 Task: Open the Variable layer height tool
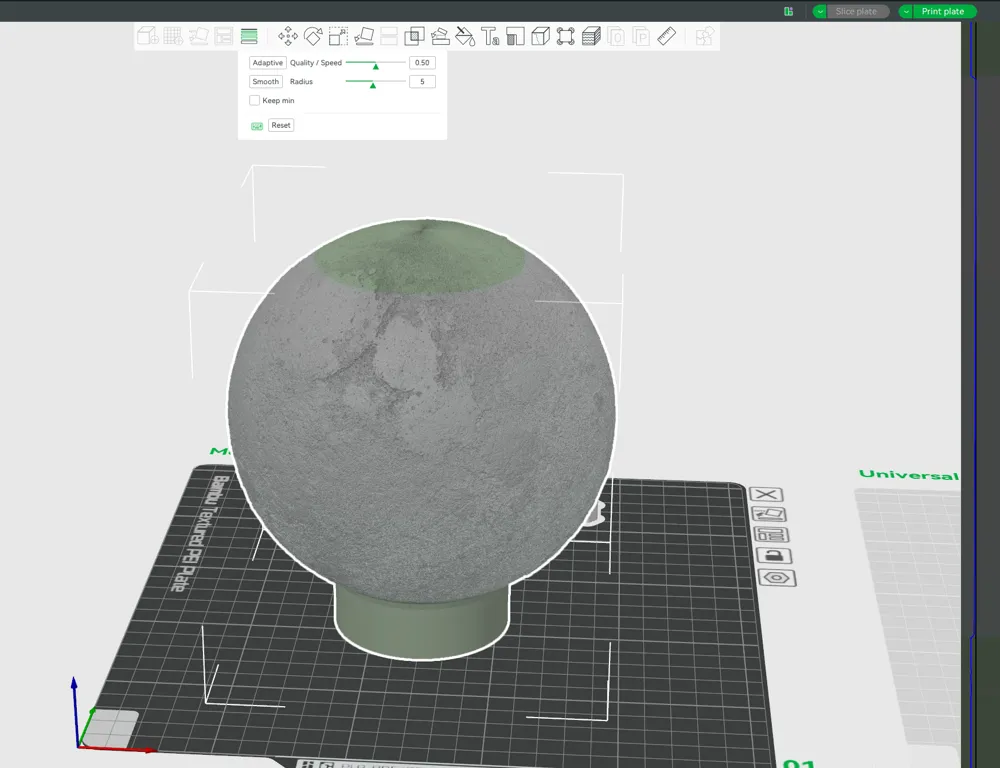(248, 36)
